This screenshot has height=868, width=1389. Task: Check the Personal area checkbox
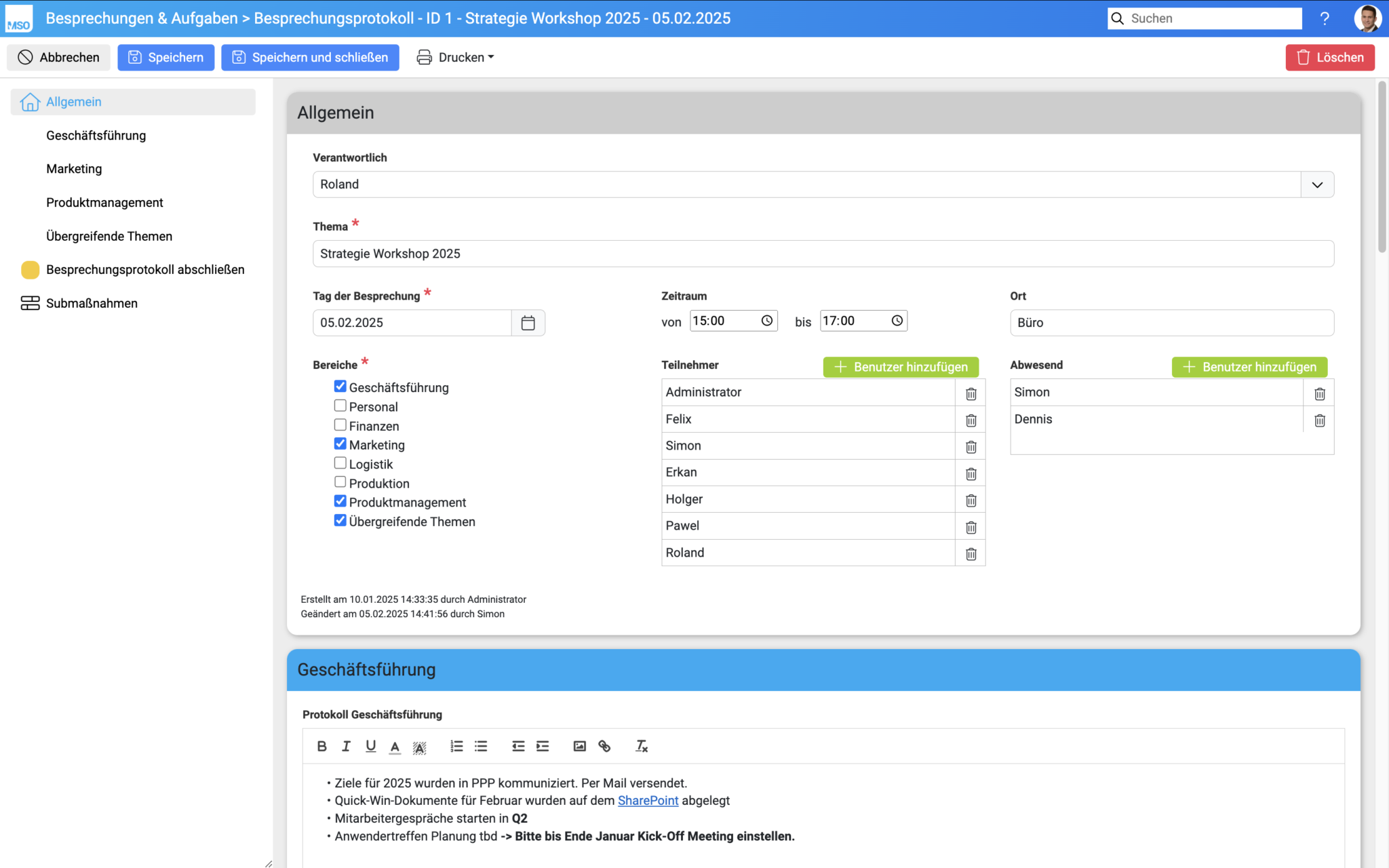tap(340, 406)
